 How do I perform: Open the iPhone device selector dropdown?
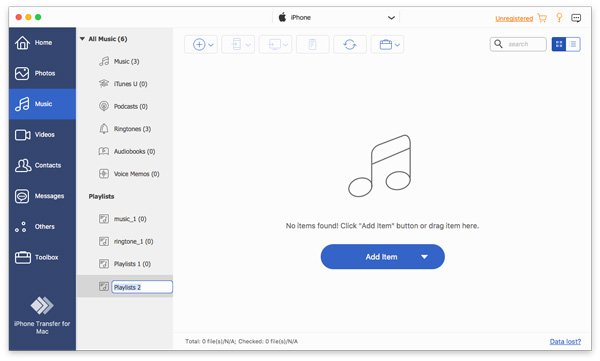(x=391, y=18)
